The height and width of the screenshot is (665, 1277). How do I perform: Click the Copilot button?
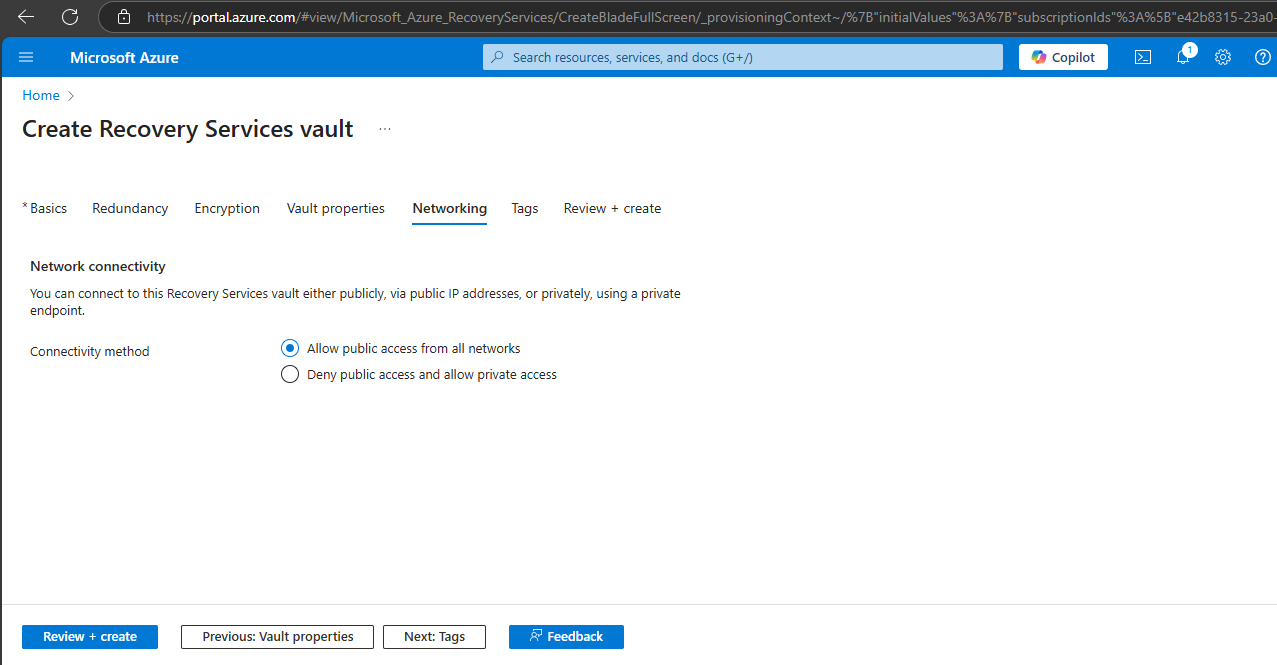coord(1063,57)
